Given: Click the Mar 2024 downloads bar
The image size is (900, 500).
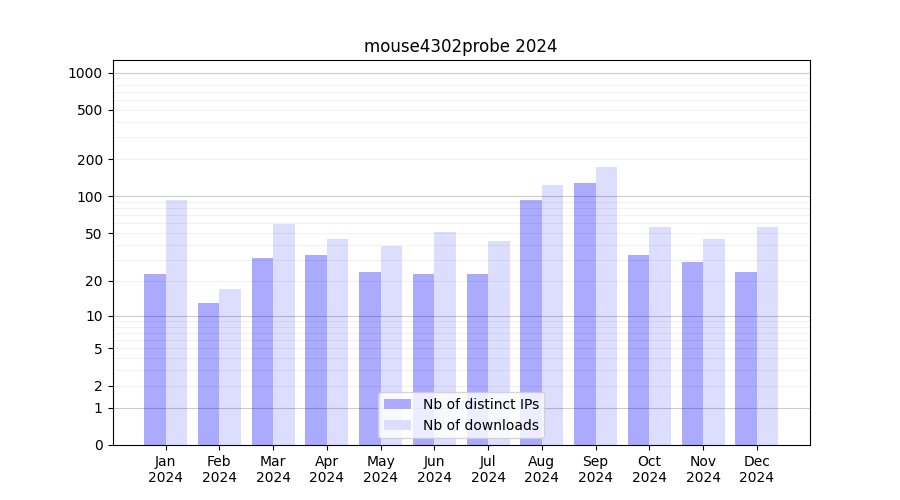Looking at the screenshot, I should point(284,334).
